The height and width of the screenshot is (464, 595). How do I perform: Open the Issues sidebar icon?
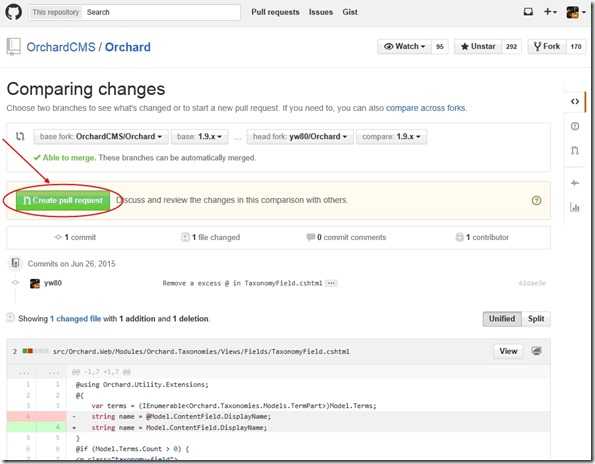click(x=575, y=126)
